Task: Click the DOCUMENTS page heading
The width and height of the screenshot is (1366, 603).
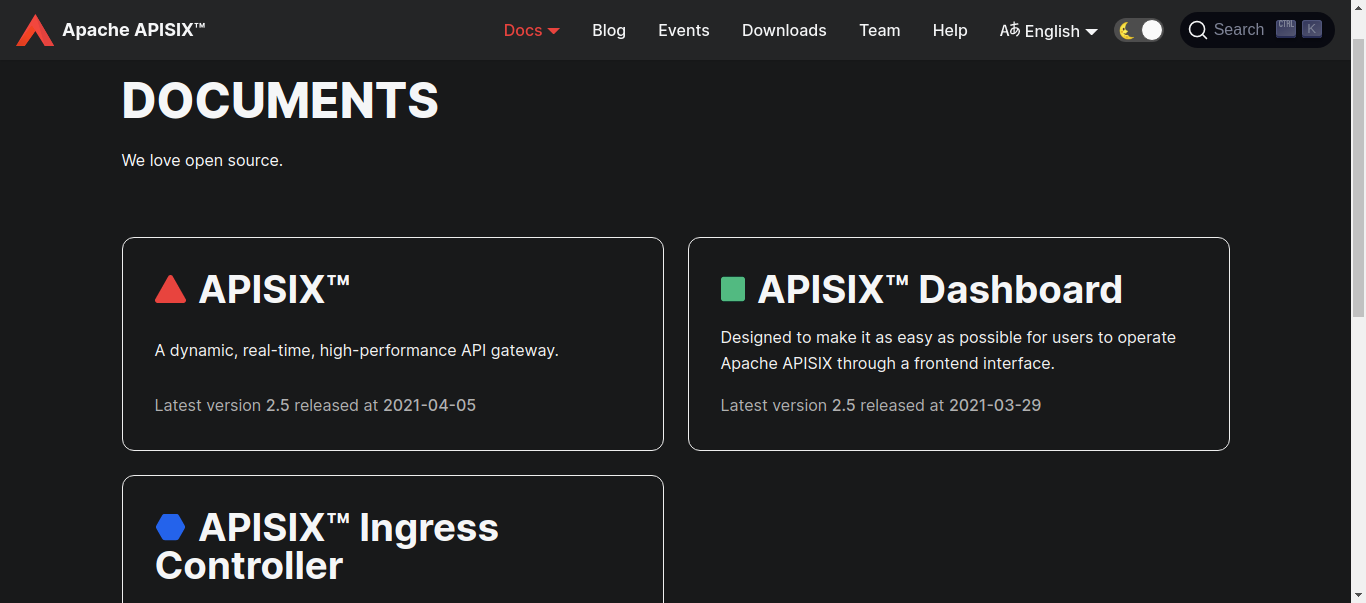Action: [x=280, y=100]
